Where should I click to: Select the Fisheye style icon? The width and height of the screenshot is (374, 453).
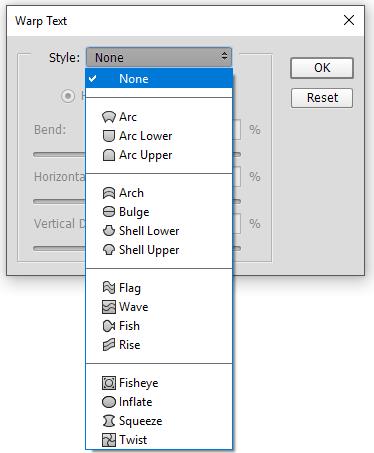109,383
